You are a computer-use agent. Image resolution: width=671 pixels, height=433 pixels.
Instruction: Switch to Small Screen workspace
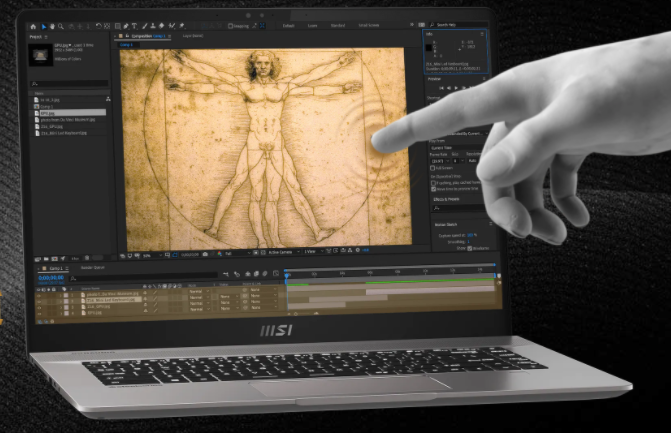pyautogui.click(x=369, y=25)
